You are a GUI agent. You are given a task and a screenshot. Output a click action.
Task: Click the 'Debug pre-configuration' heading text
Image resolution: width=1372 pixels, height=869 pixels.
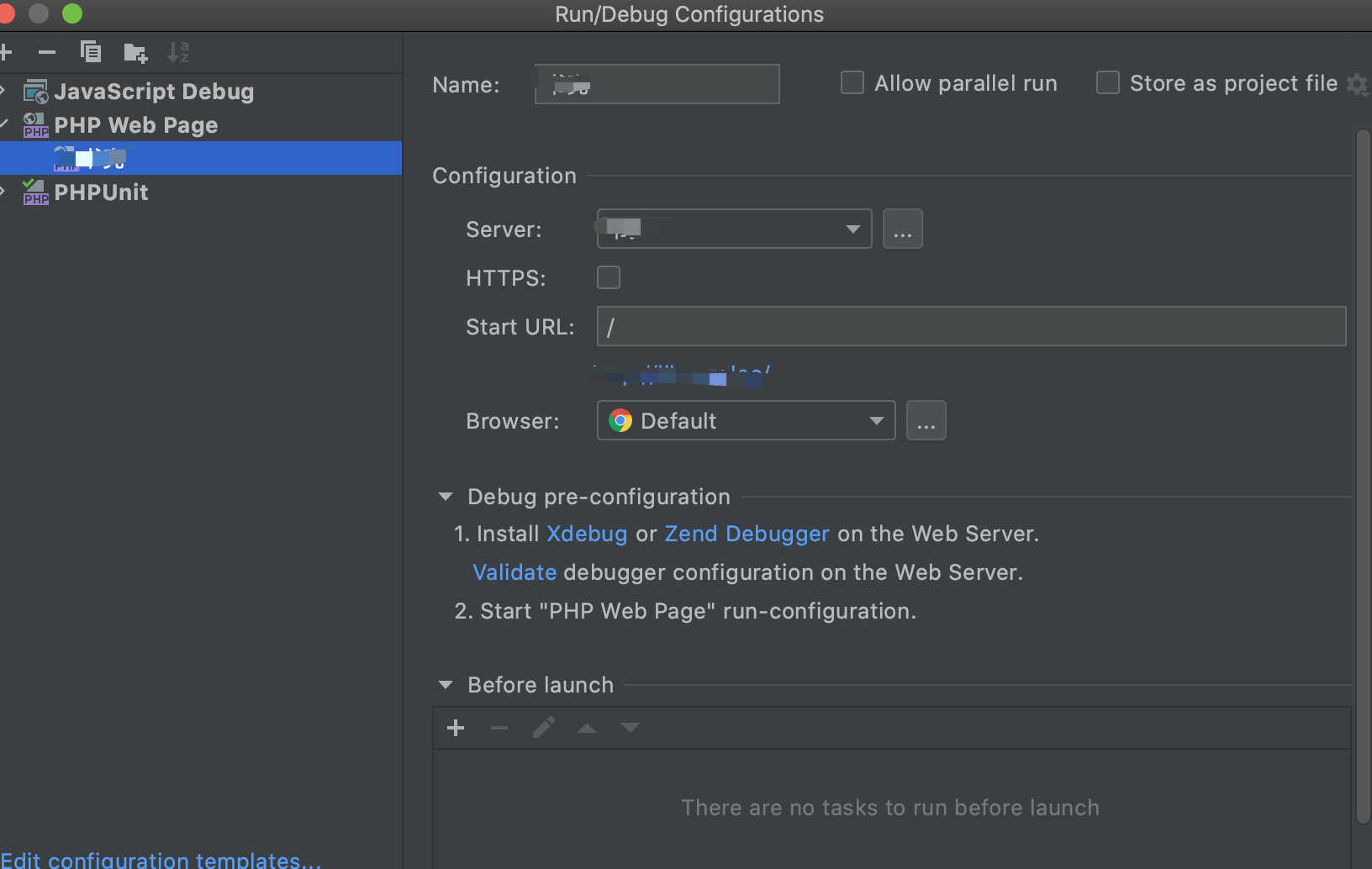coord(599,497)
